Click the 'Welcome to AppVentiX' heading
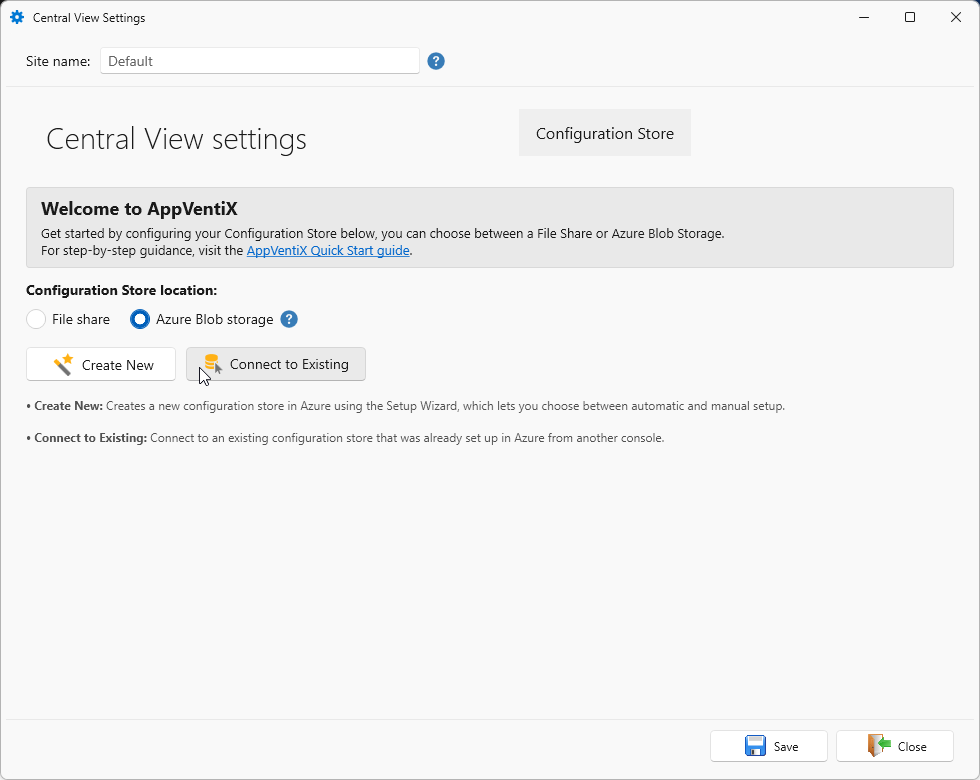 pos(139,209)
